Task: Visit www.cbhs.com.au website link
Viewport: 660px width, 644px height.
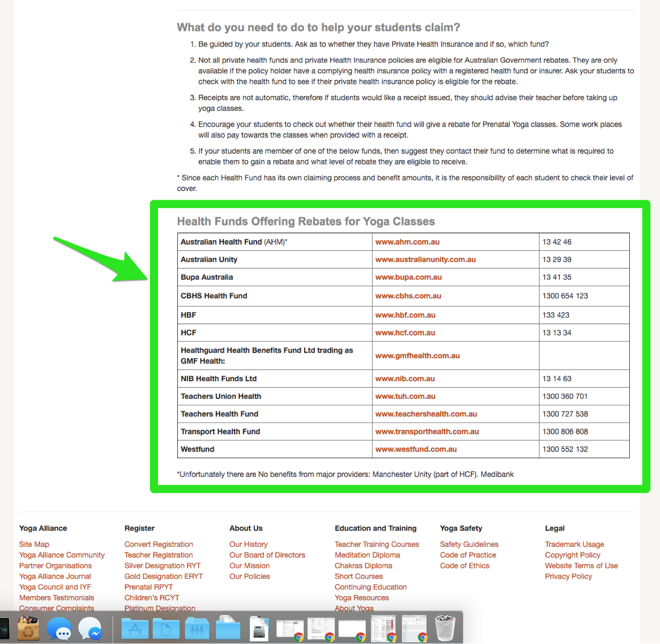Action: (x=408, y=296)
